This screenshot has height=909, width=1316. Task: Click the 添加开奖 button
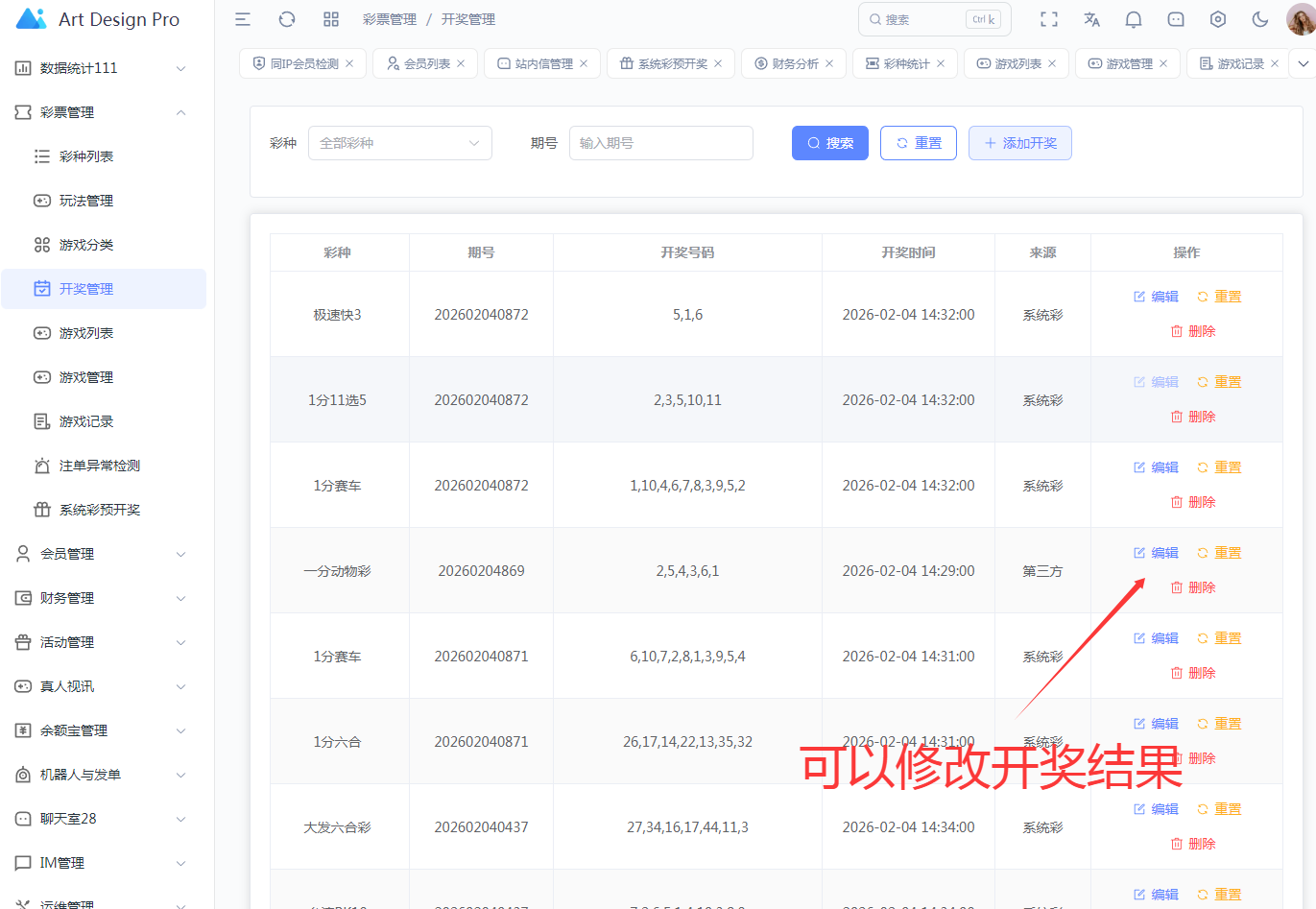(1019, 143)
